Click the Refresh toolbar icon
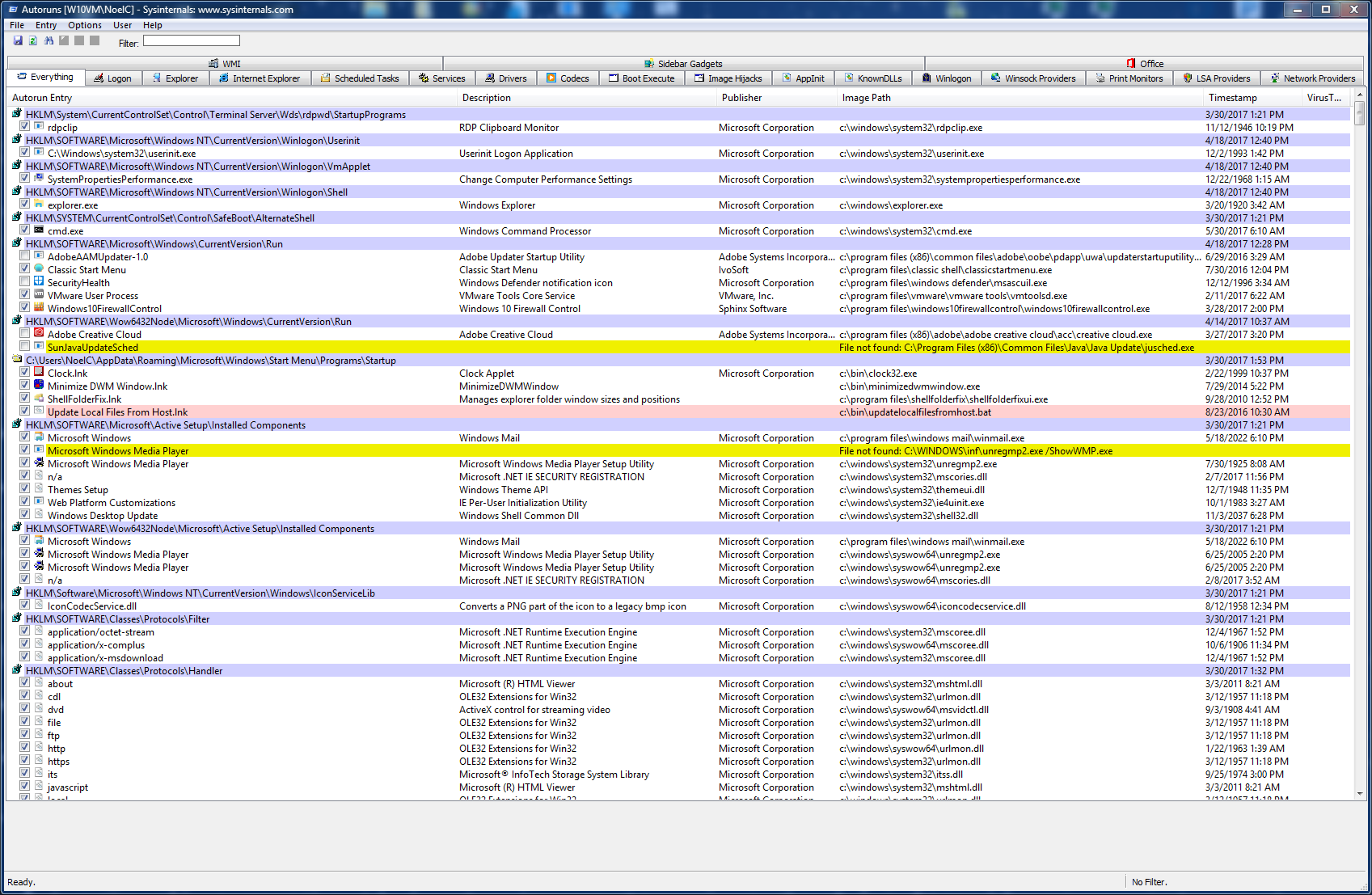Viewport: 1372px width, 895px height. coord(33,40)
